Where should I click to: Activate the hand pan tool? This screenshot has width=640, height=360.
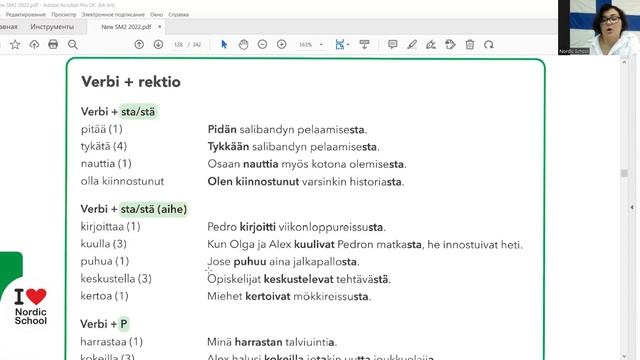coord(243,44)
